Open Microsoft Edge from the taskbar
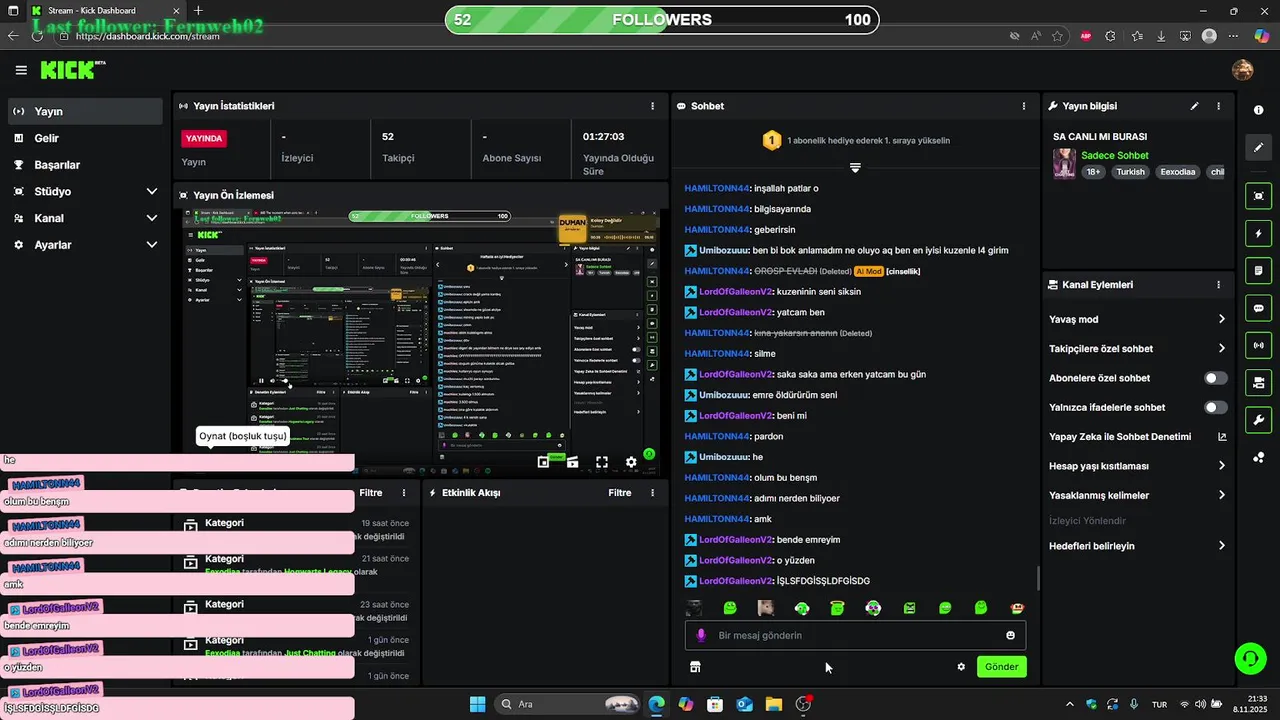The image size is (1280, 720). (656, 704)
